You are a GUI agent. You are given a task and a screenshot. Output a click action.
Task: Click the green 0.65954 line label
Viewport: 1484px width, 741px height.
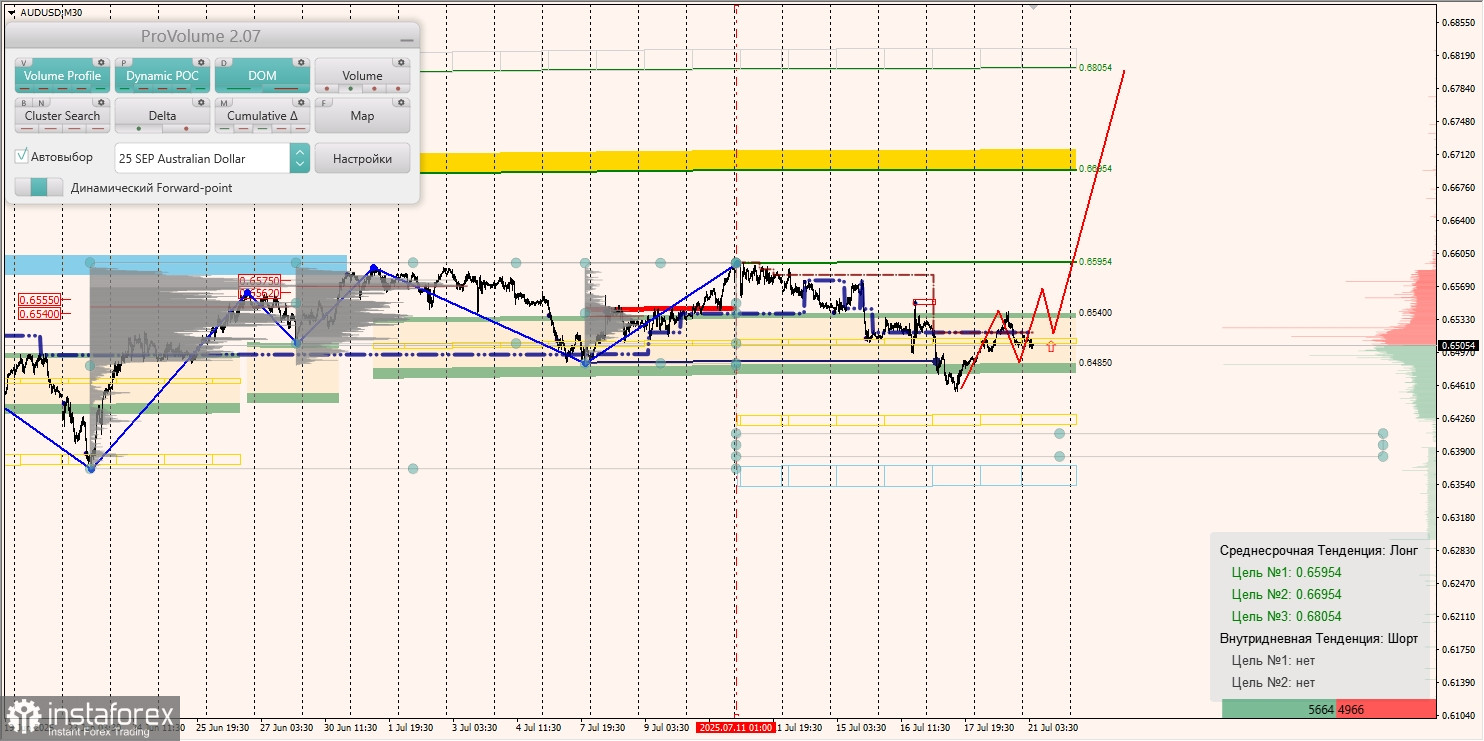[x=1095, y=261]
